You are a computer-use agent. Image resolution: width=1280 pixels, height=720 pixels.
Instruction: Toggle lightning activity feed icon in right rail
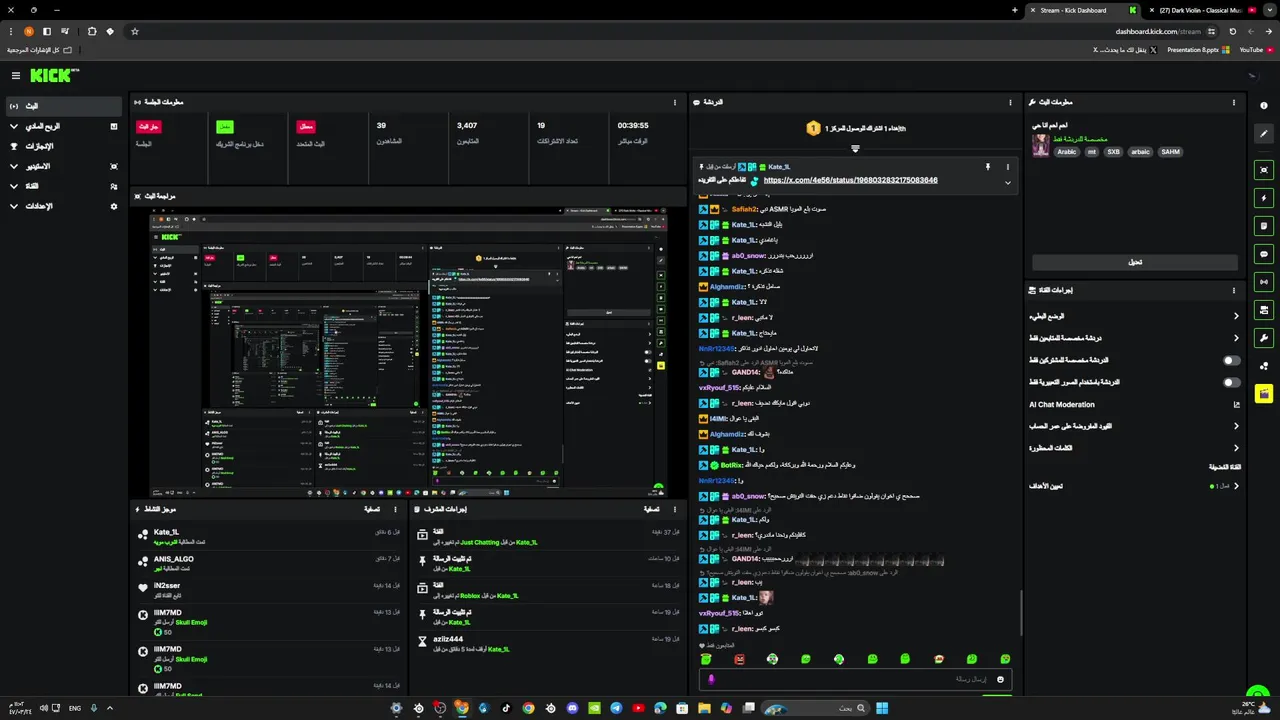pos(1264,198)
